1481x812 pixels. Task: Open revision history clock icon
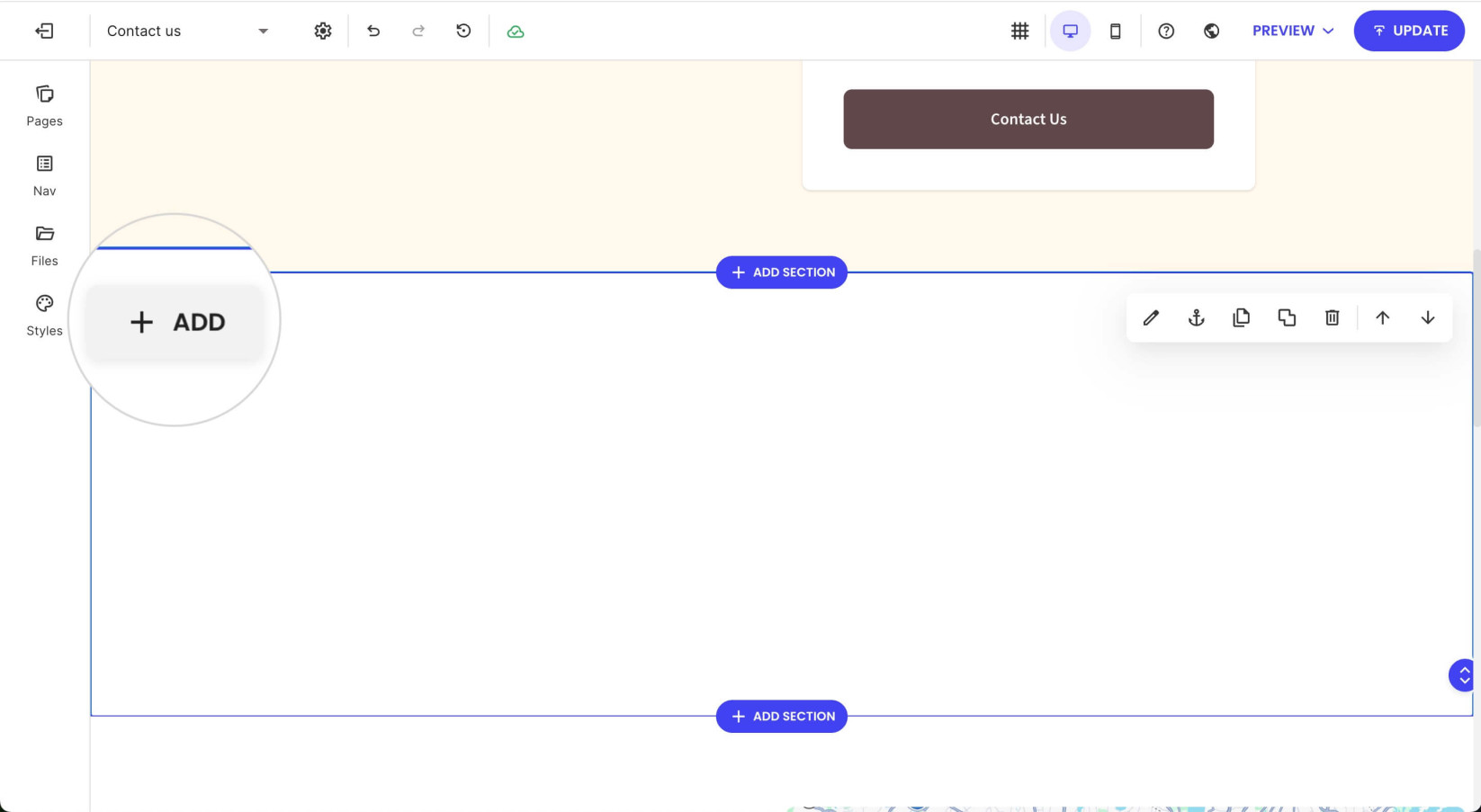coord(463,31)
